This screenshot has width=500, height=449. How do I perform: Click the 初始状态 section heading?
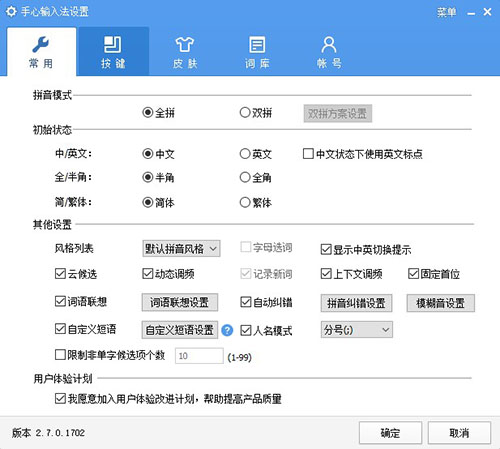[x=52, y=130]
